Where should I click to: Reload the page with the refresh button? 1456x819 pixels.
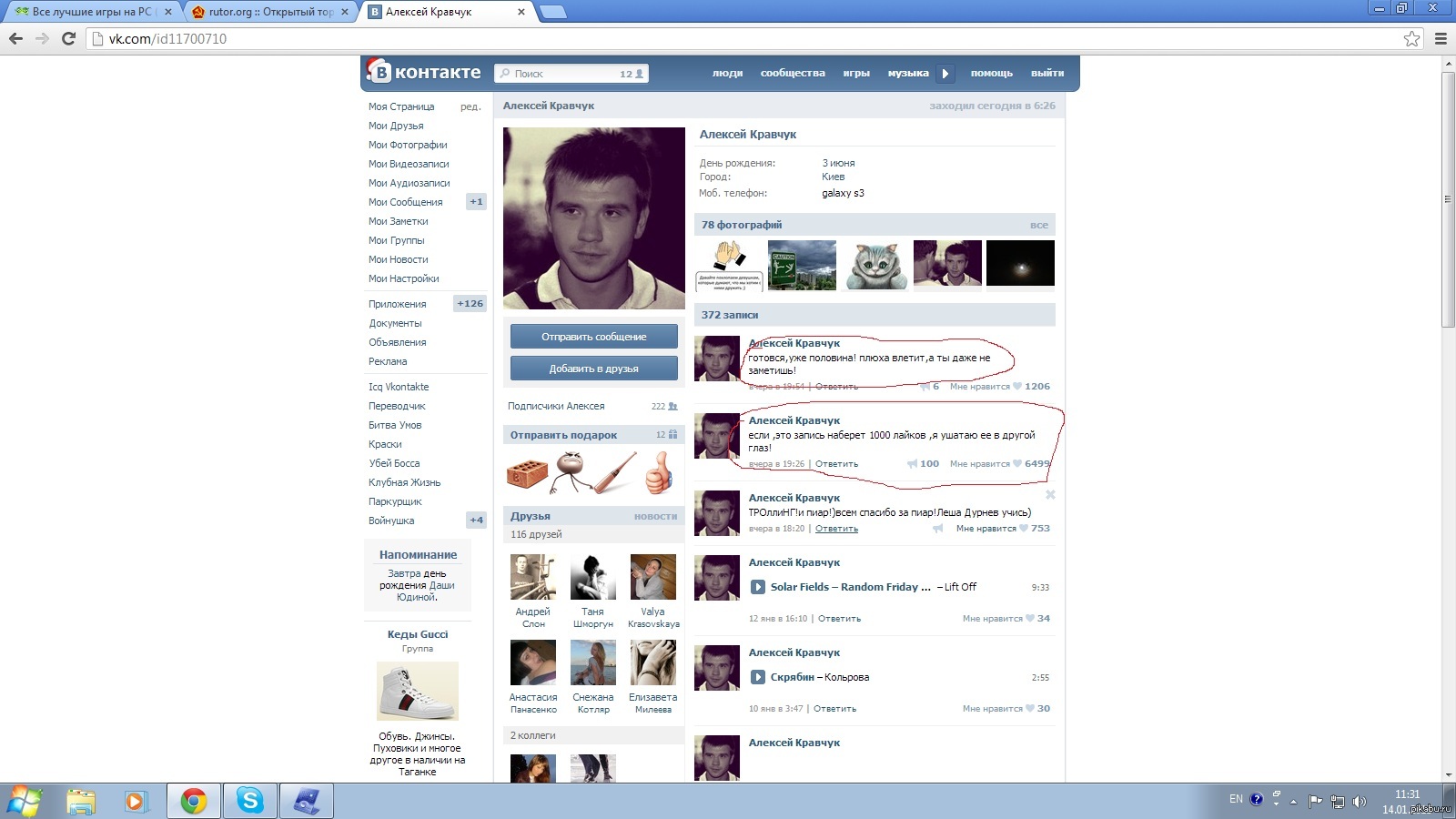click(68, 38)
